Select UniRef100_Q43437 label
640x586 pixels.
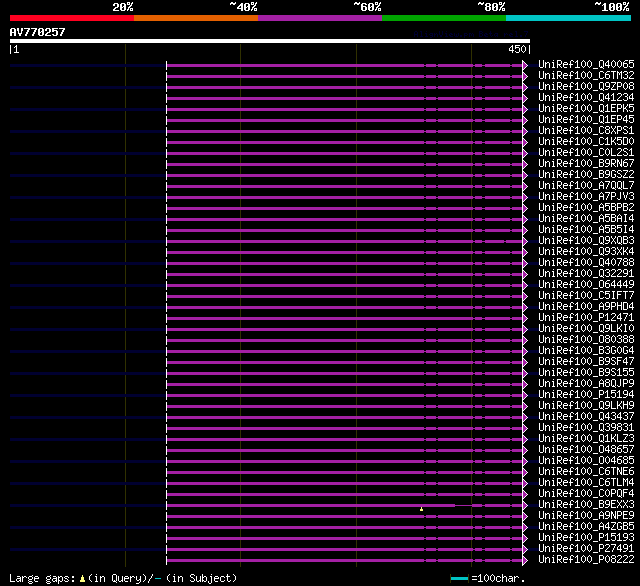point(586,417)
